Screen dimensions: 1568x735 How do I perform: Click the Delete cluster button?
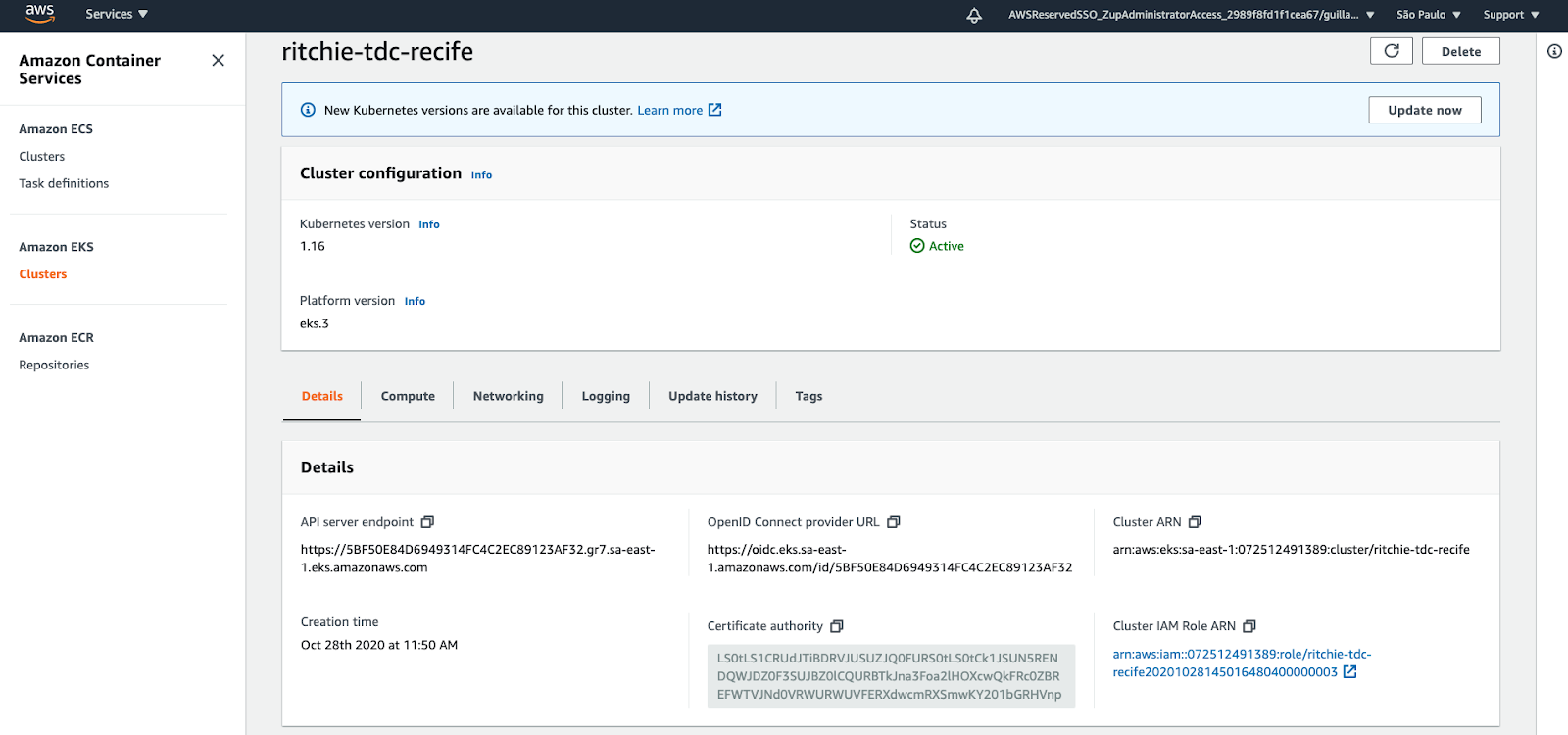coord(1461,51)
